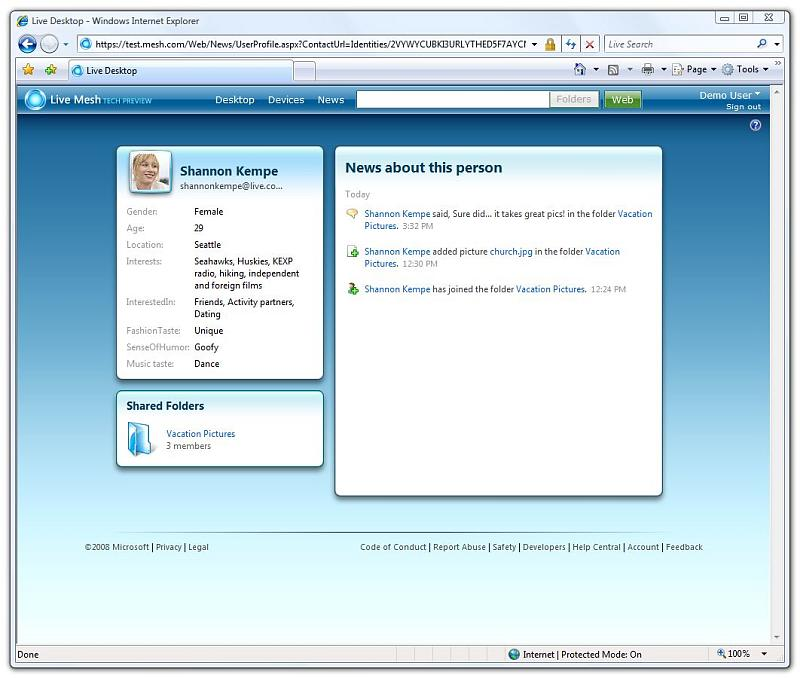Image resolution: width=800 pixels, height=678 pixels.
Task: Click the Live Mesh search text field
Action: tap(453, 99)
